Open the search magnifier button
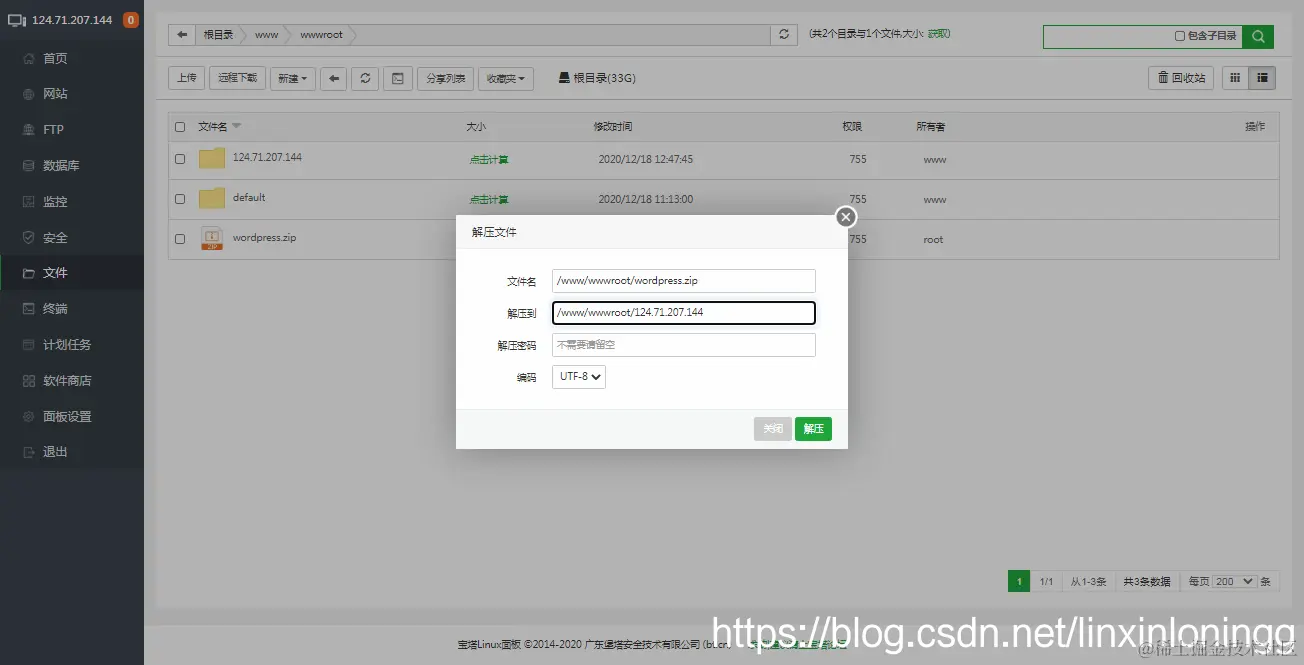The image size is (1304, 665). 1259,36
